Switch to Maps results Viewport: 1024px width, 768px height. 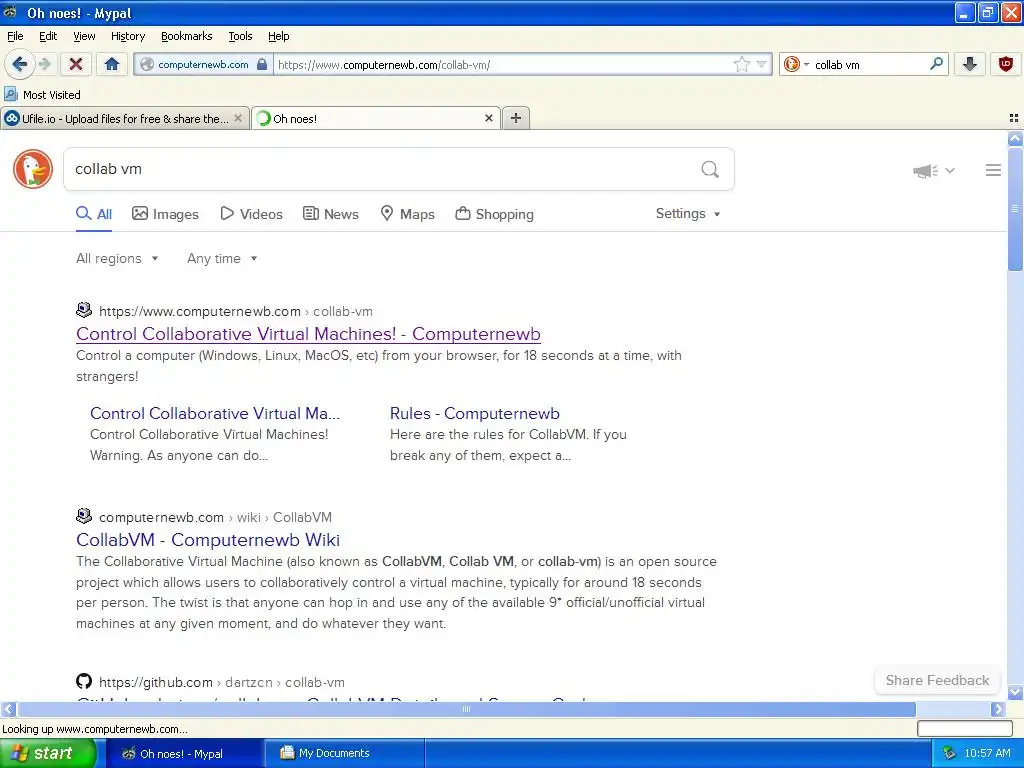(408, 214)
